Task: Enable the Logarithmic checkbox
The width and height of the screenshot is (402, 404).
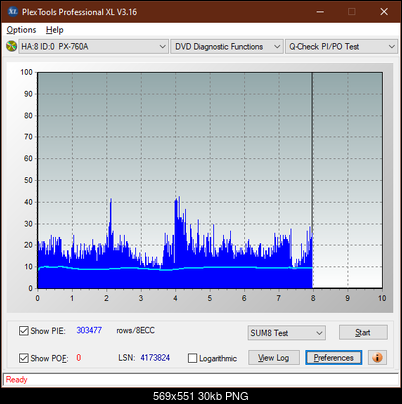Action: click(192, 358)
